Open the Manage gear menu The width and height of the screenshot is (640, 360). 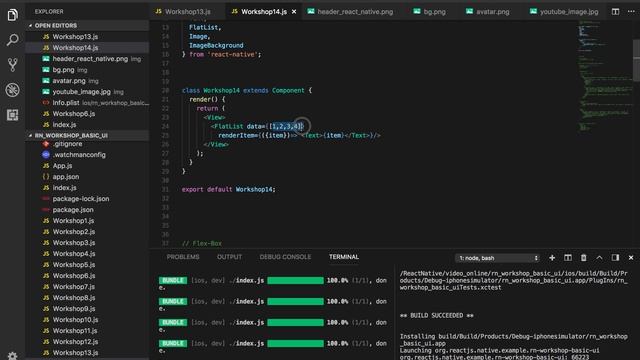pyautogui.click(x=12, y=356)
